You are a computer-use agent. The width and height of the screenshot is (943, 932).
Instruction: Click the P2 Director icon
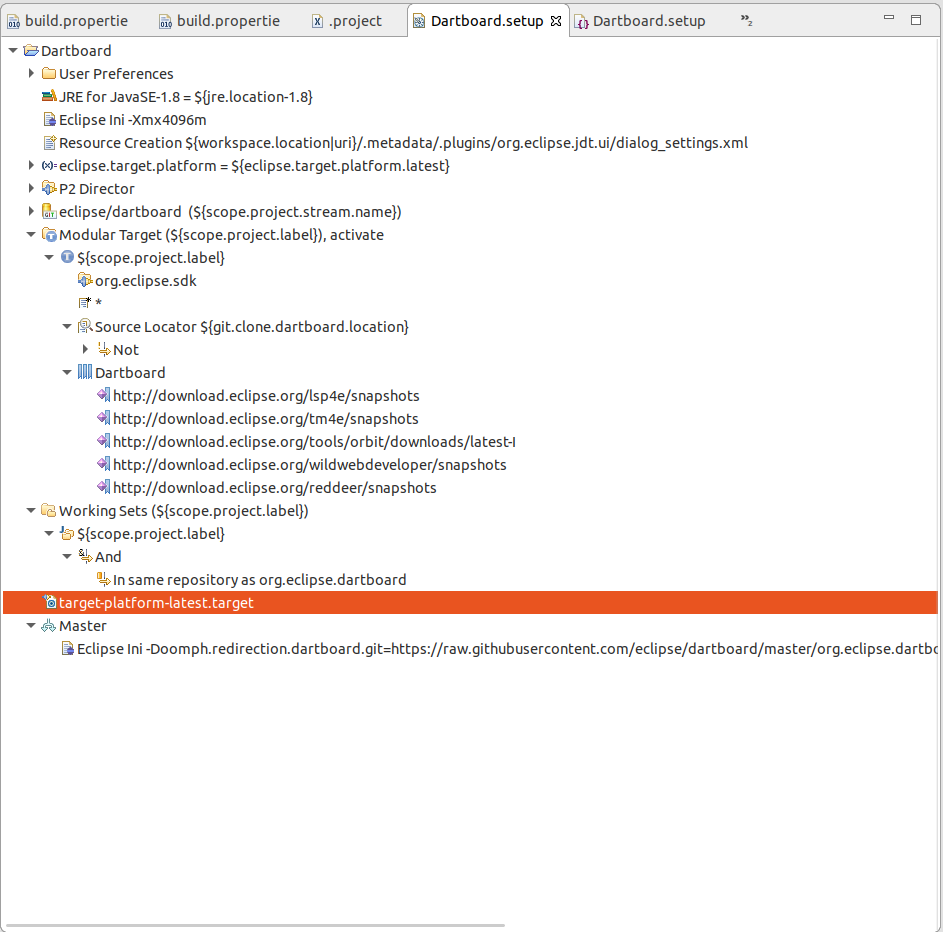(x=49, y=188)
